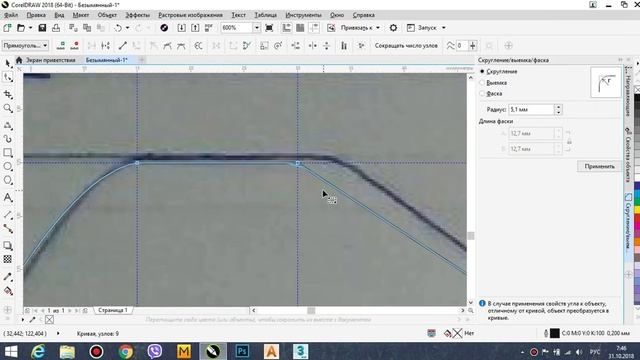Select the Color Eyedropper tool

point(8,277)
